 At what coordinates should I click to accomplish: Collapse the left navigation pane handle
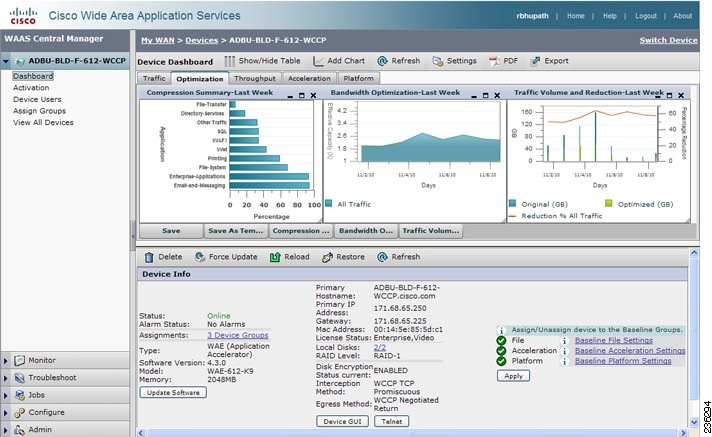click(133, 234)
